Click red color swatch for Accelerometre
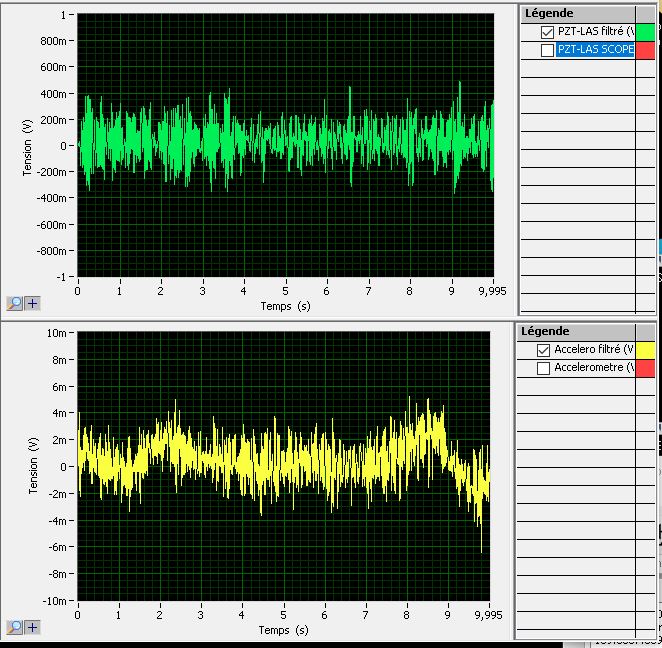This screenshot has width=662, height=648. coord(645,368)
